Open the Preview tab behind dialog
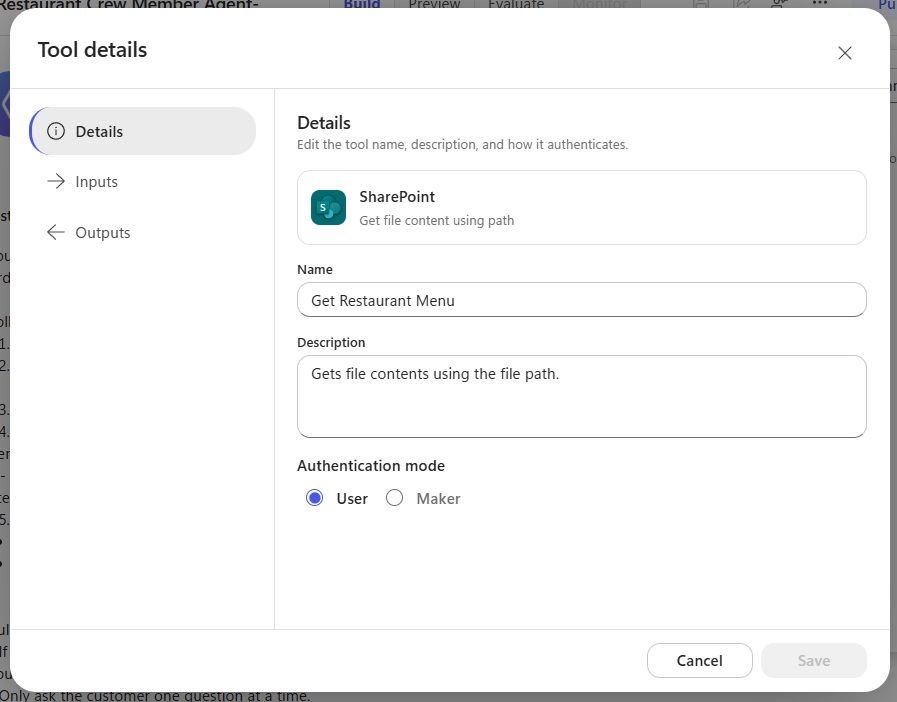897x702 pixels. [434, 4]
